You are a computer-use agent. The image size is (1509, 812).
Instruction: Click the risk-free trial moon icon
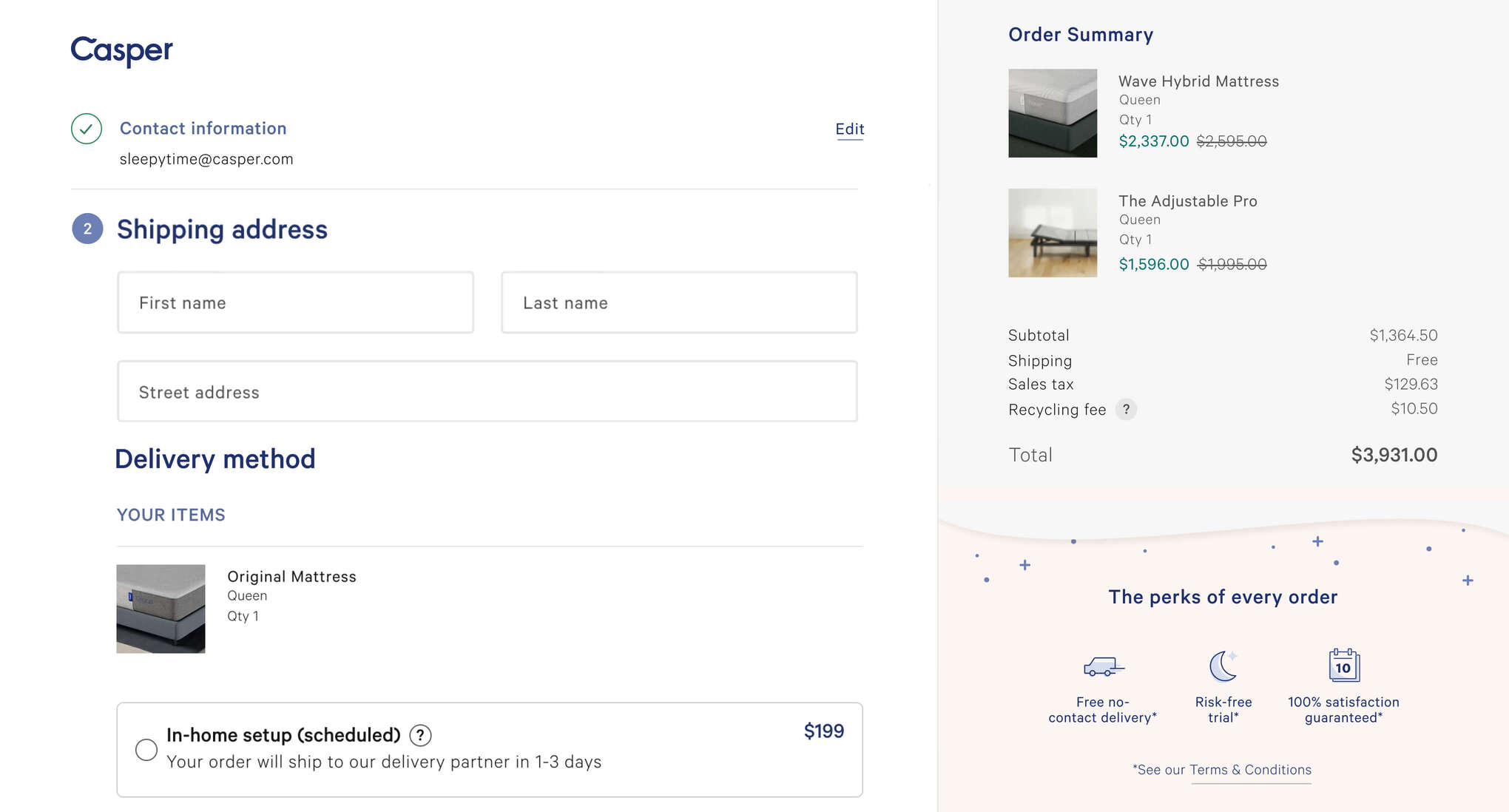pos(1223,666)
